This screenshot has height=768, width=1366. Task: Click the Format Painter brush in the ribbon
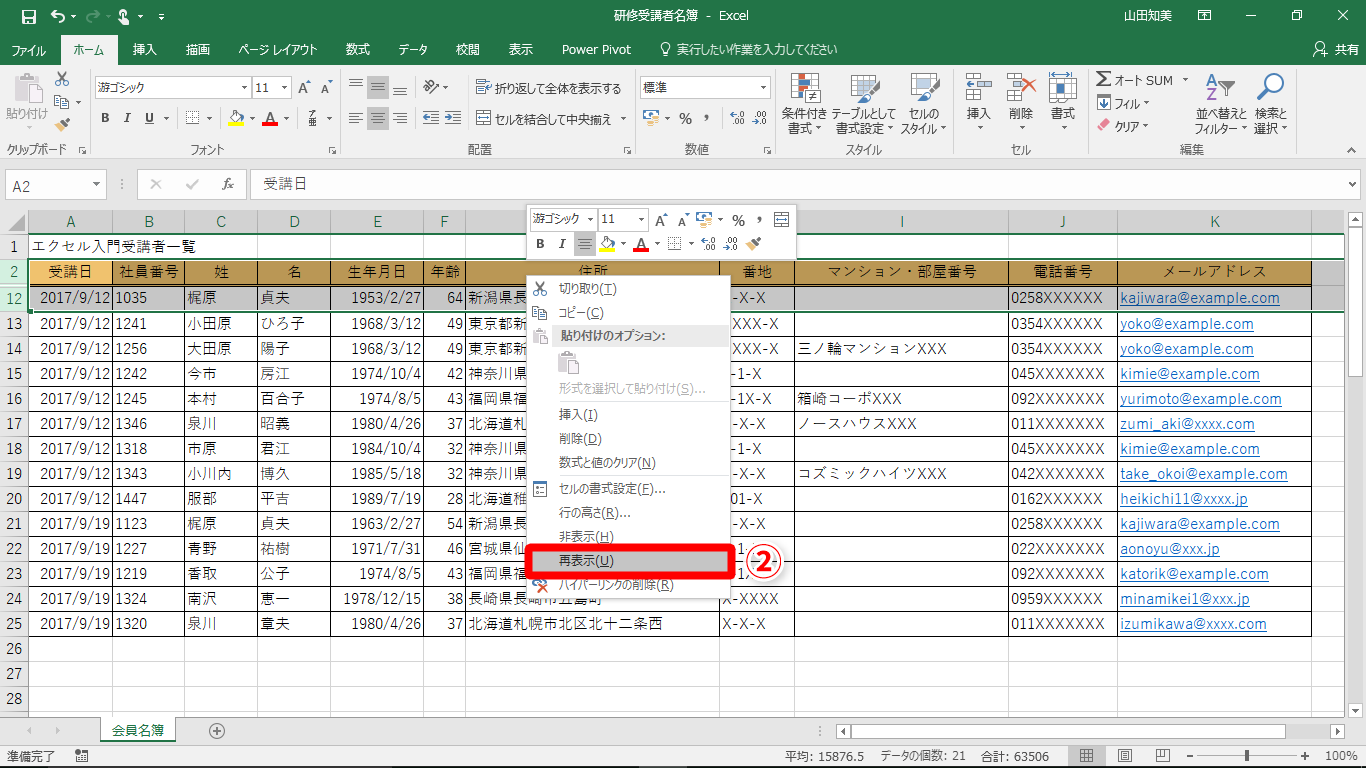tap(62, 125)
